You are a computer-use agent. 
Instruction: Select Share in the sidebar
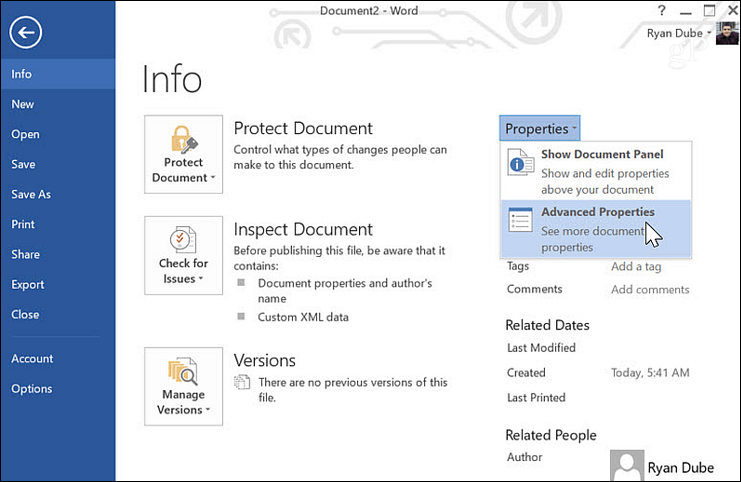pos(58,254)
